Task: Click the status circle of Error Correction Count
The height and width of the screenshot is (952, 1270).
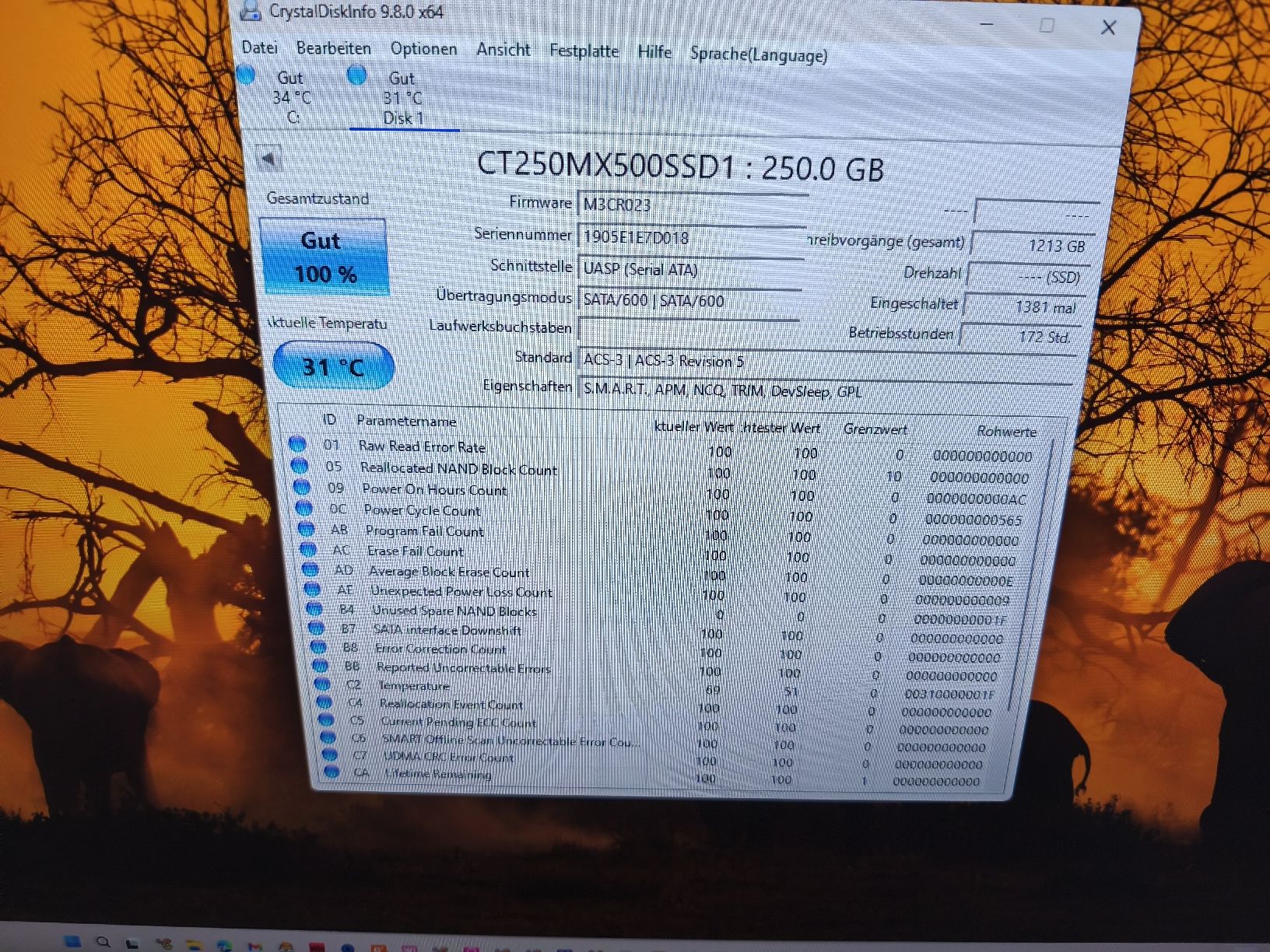Action: click(x=319, y=647)
